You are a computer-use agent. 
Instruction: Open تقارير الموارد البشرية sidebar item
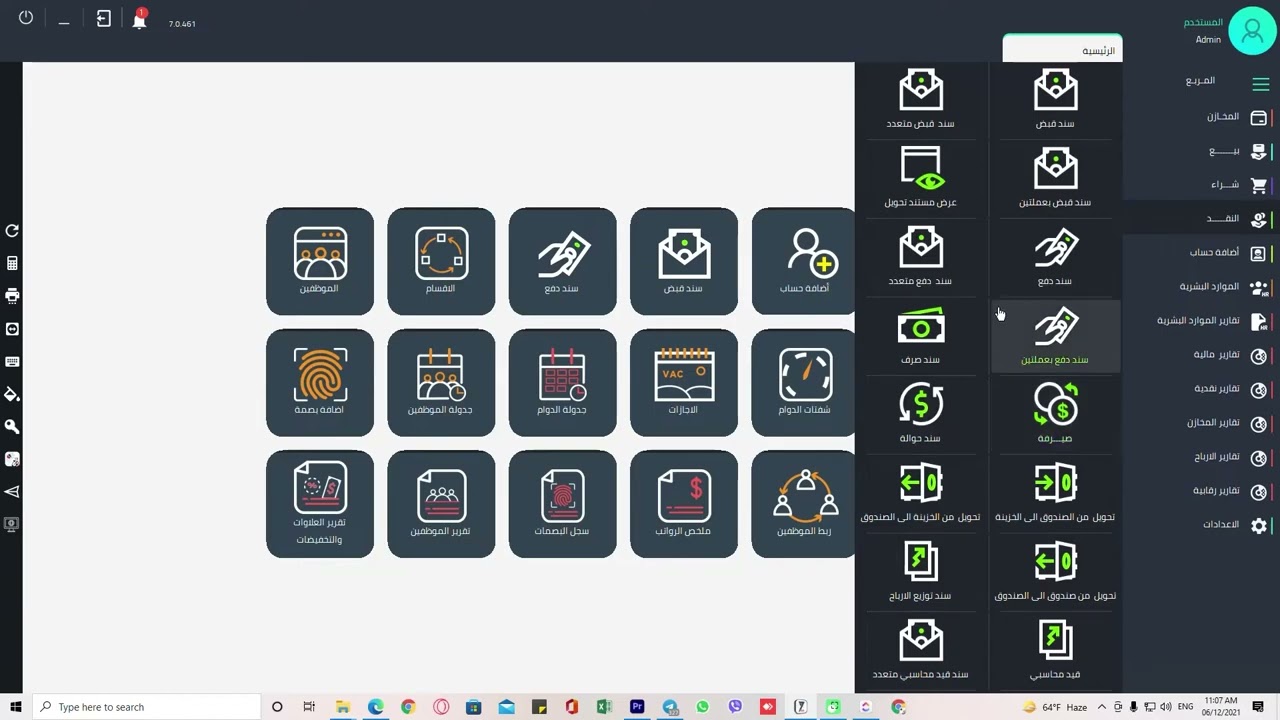1202,321
